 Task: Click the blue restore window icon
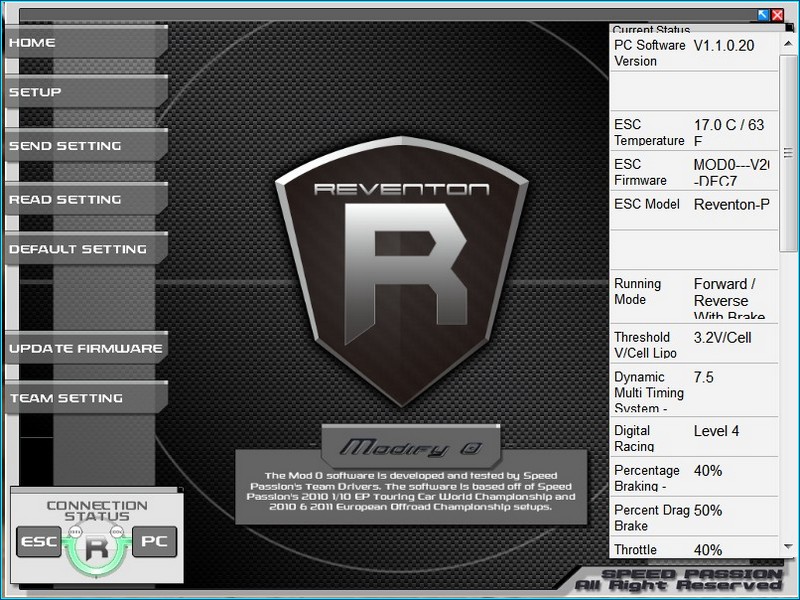tap(763, 15)
